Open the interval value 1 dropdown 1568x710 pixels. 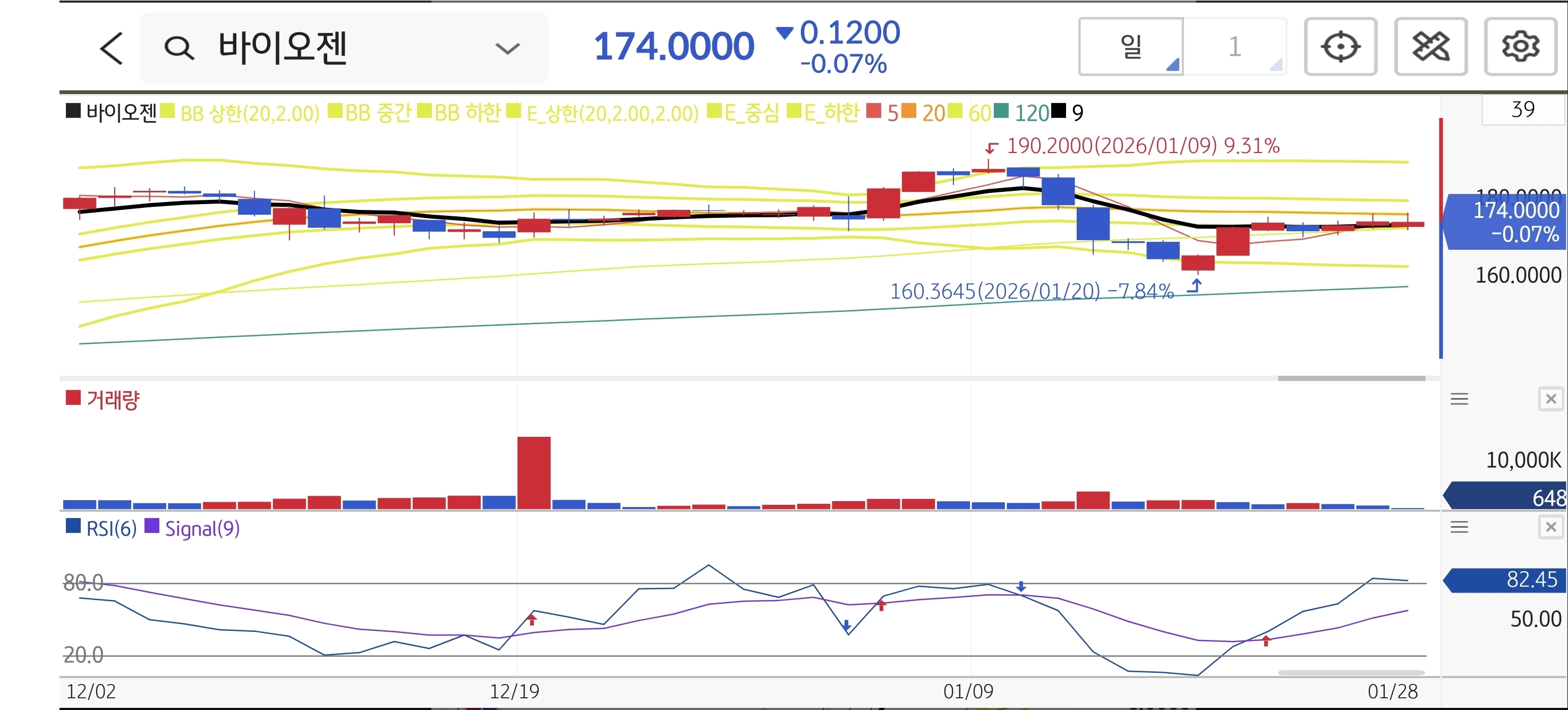pos(1235,46)
